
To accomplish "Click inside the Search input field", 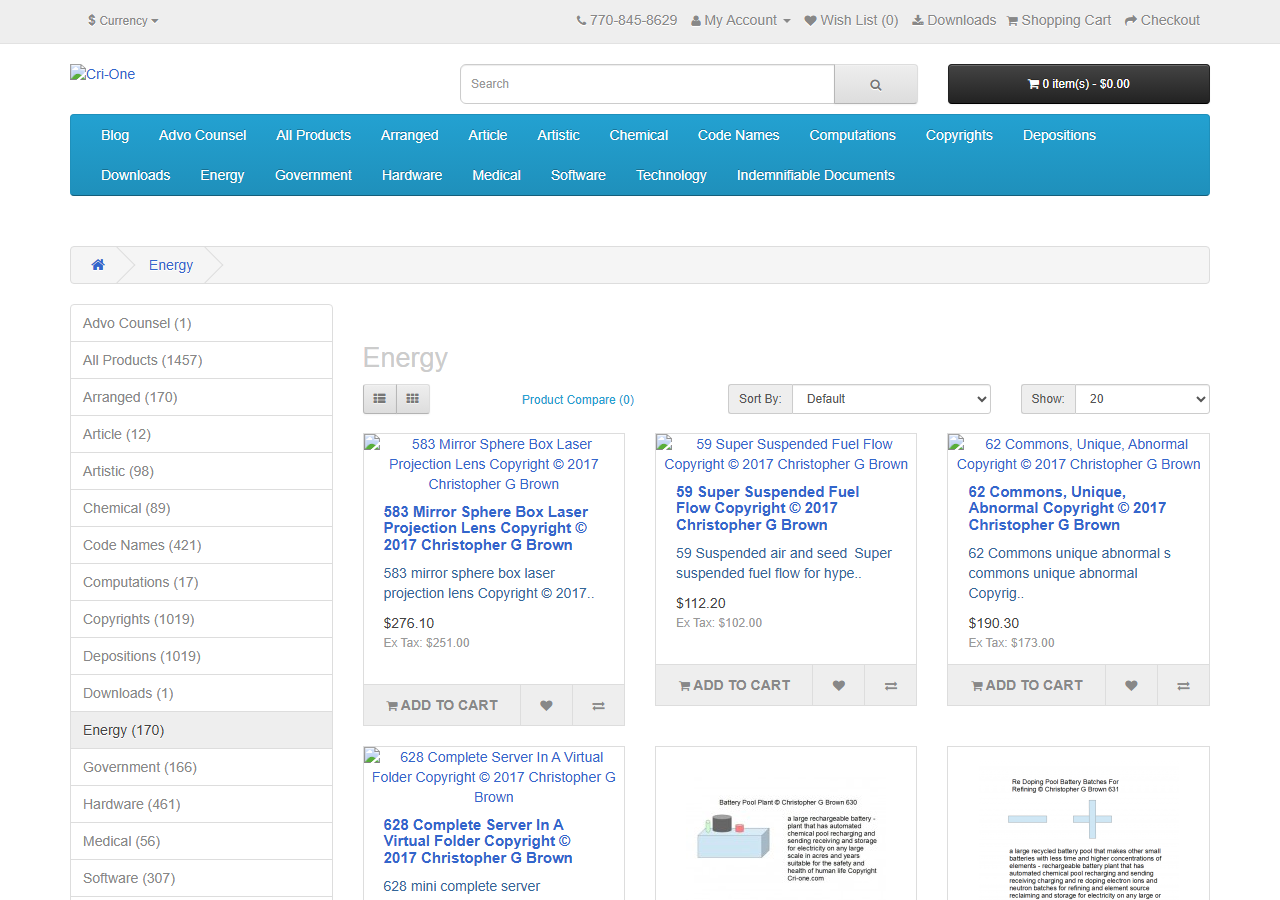I will [x=647, y=84].
